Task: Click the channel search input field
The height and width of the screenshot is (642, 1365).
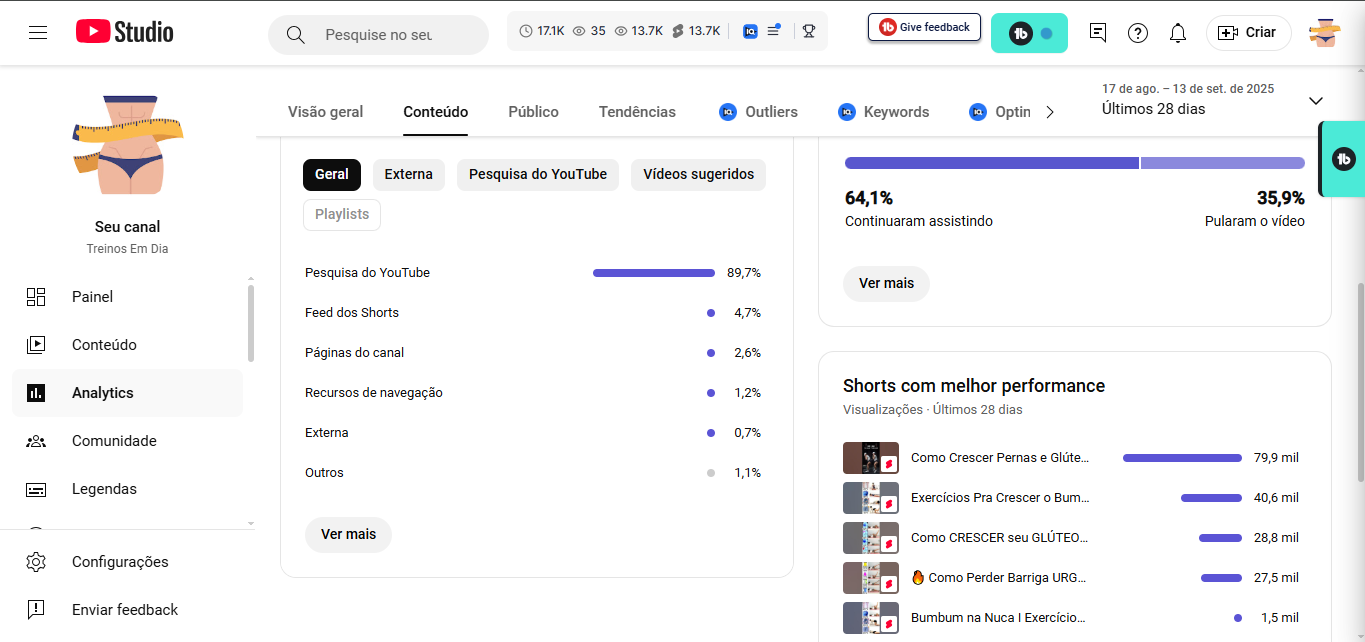Action: (380, 35)
